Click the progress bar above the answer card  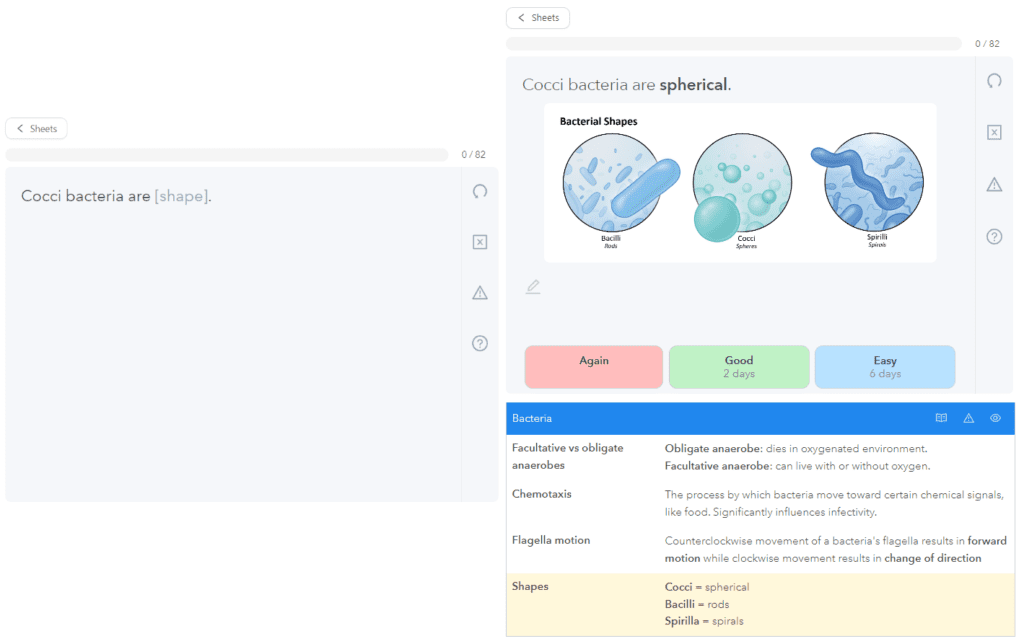pos(737,44)
